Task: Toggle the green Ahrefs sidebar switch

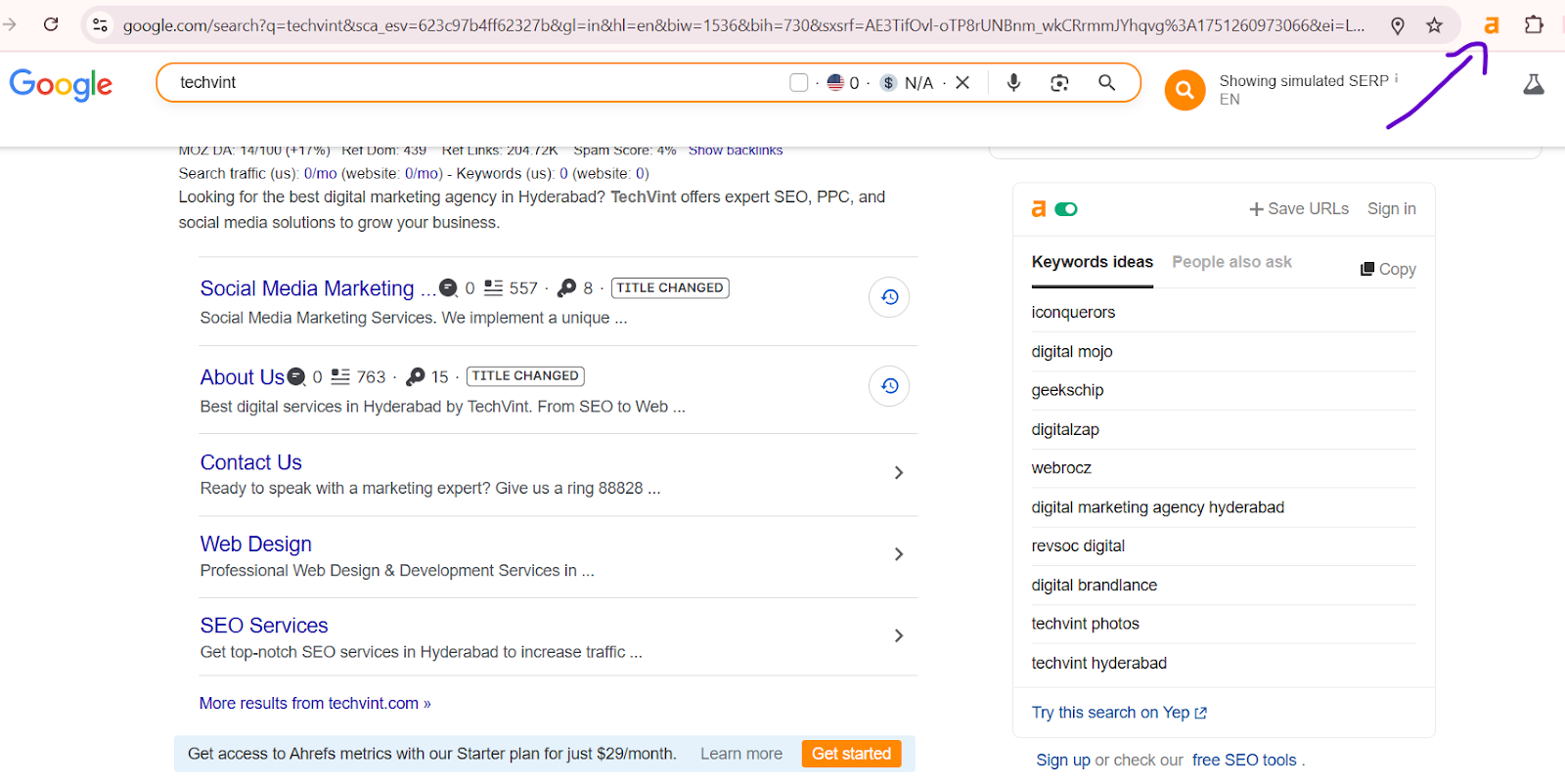Action: click(1066, 209)
